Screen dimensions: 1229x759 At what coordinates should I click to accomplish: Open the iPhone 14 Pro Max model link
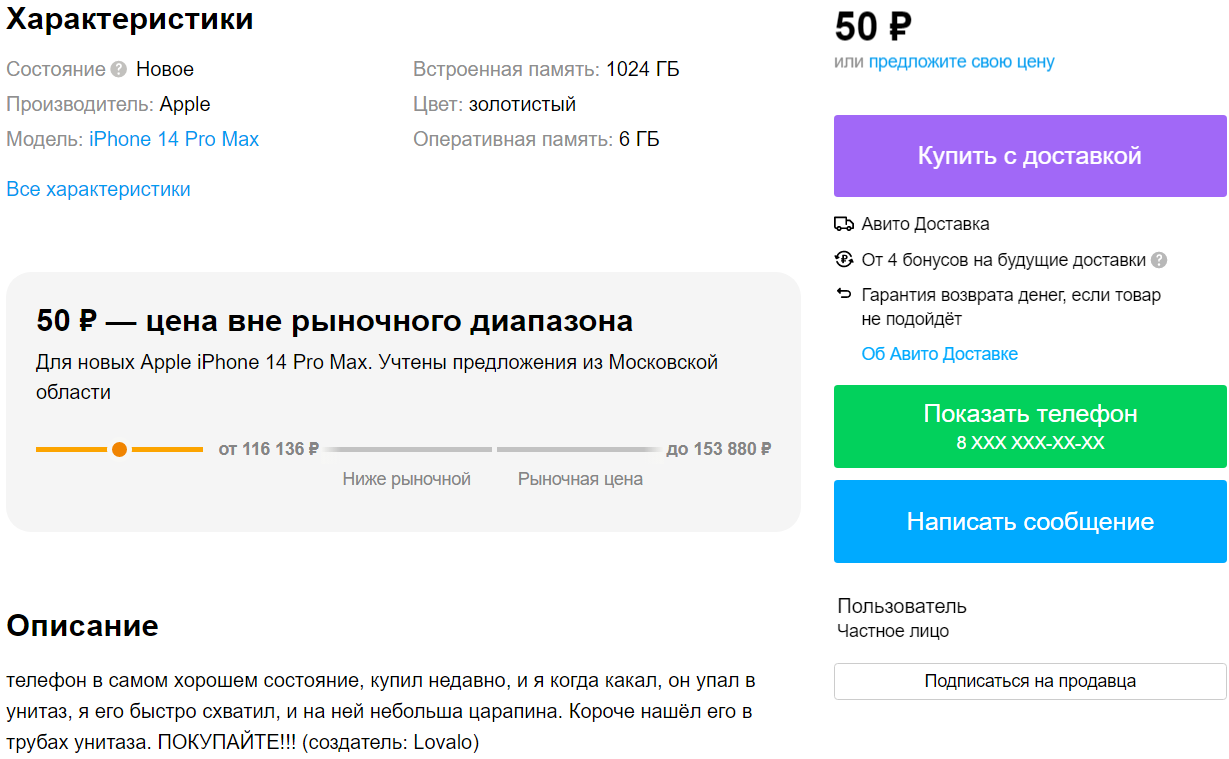pyautogui.click(x=174, y=139)
